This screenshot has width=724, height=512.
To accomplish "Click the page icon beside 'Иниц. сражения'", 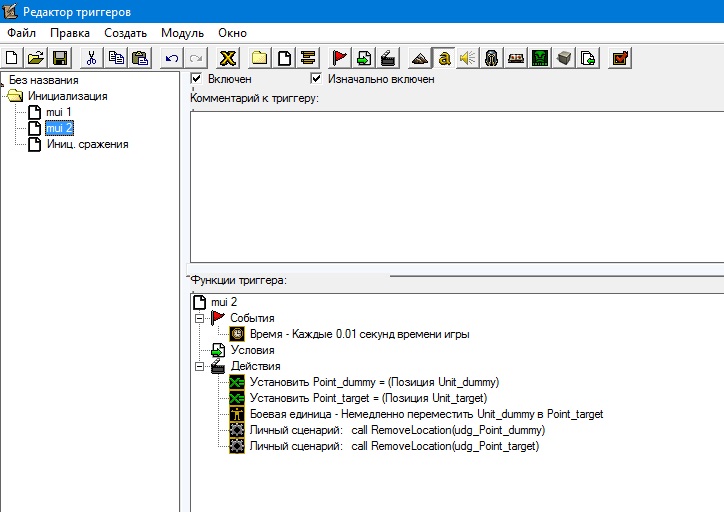I will click(x=35, y=144).
